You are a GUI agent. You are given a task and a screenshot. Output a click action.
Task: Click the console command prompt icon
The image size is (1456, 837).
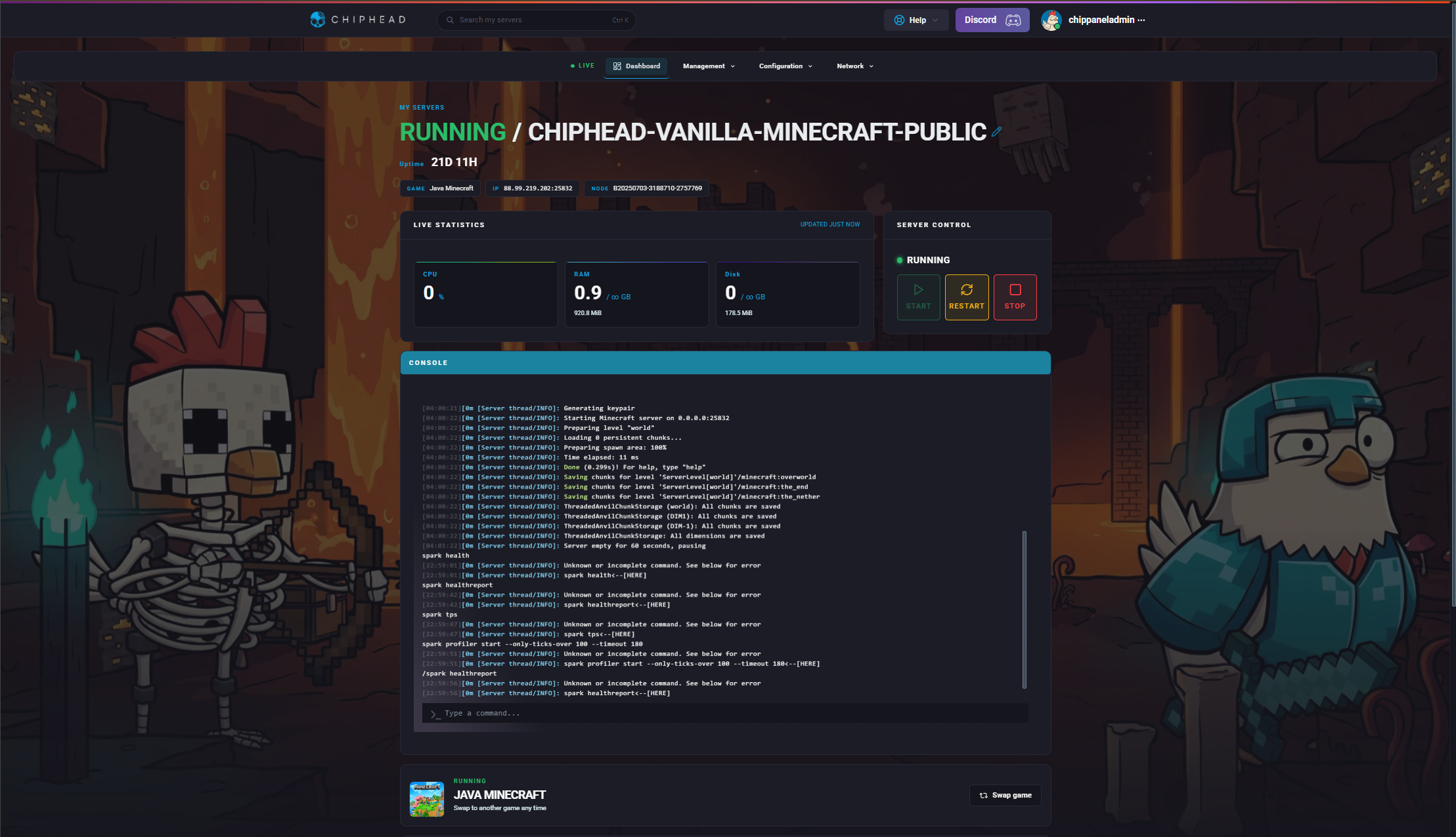[x=435, y=714]
